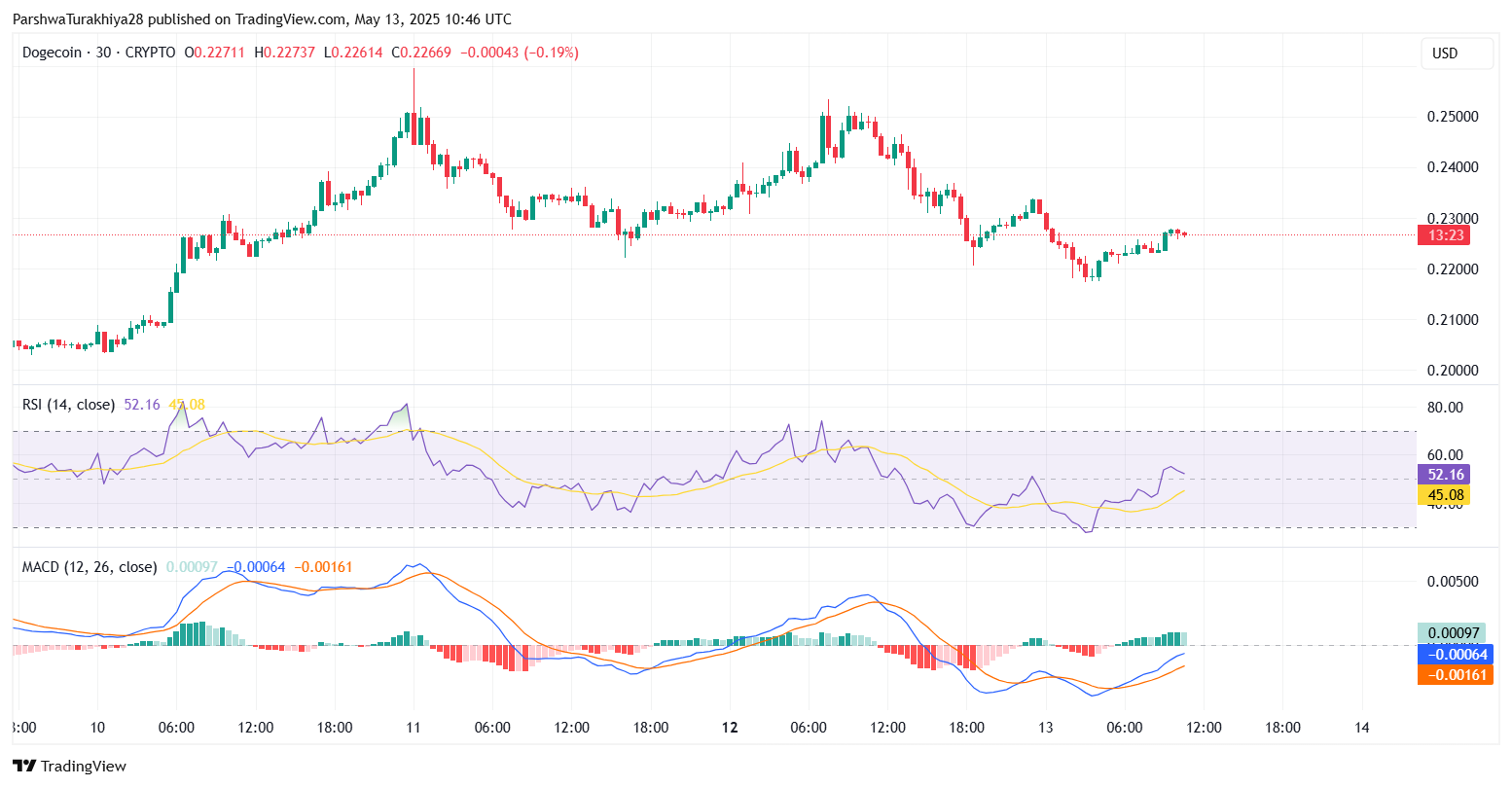
Task: Click the 14 date label on time axis
Action: click(1361, 728)
